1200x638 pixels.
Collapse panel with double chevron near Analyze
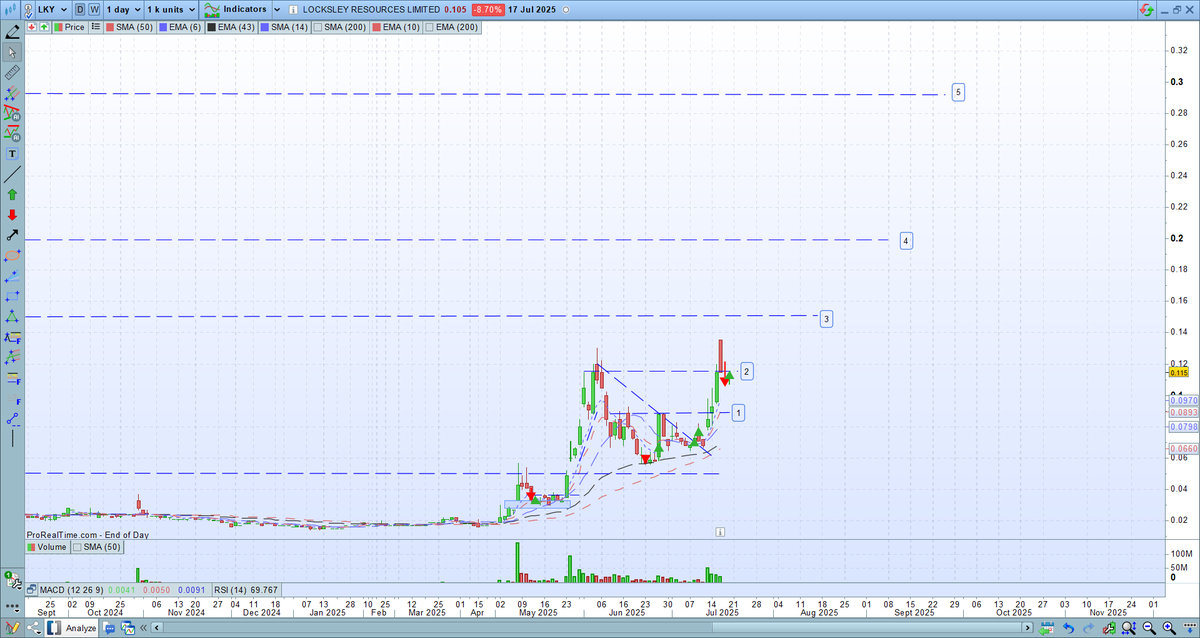[x=143, y=627]
